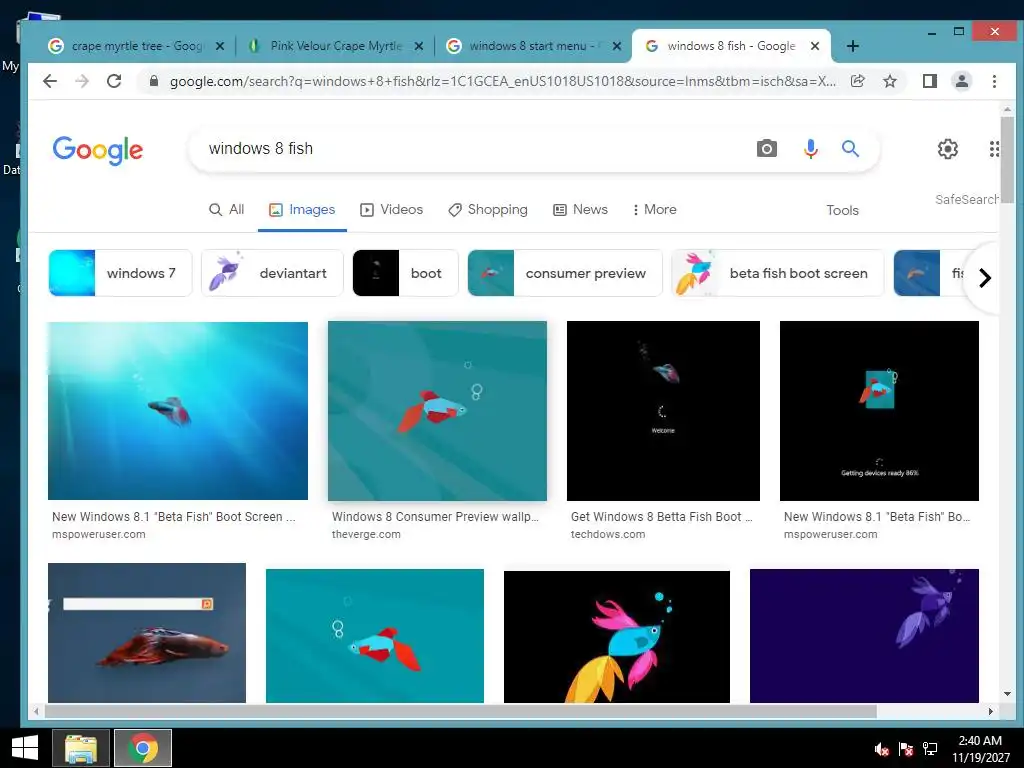The height and width of the screenshot is (768, 1024).
Task: Open colorful pink and yellow betta image
Action: [x=616, y=637]
